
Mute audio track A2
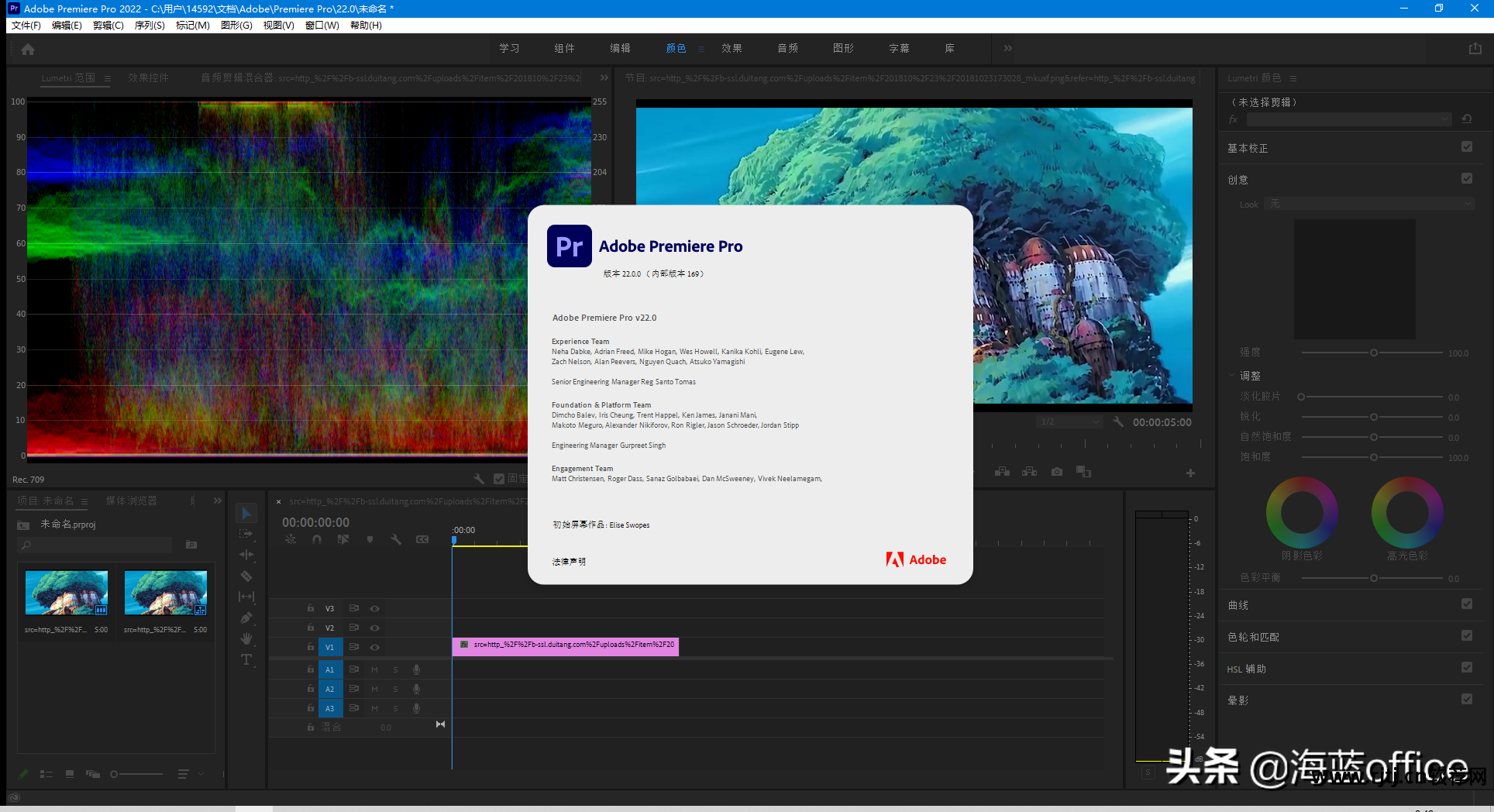[374, 689]
